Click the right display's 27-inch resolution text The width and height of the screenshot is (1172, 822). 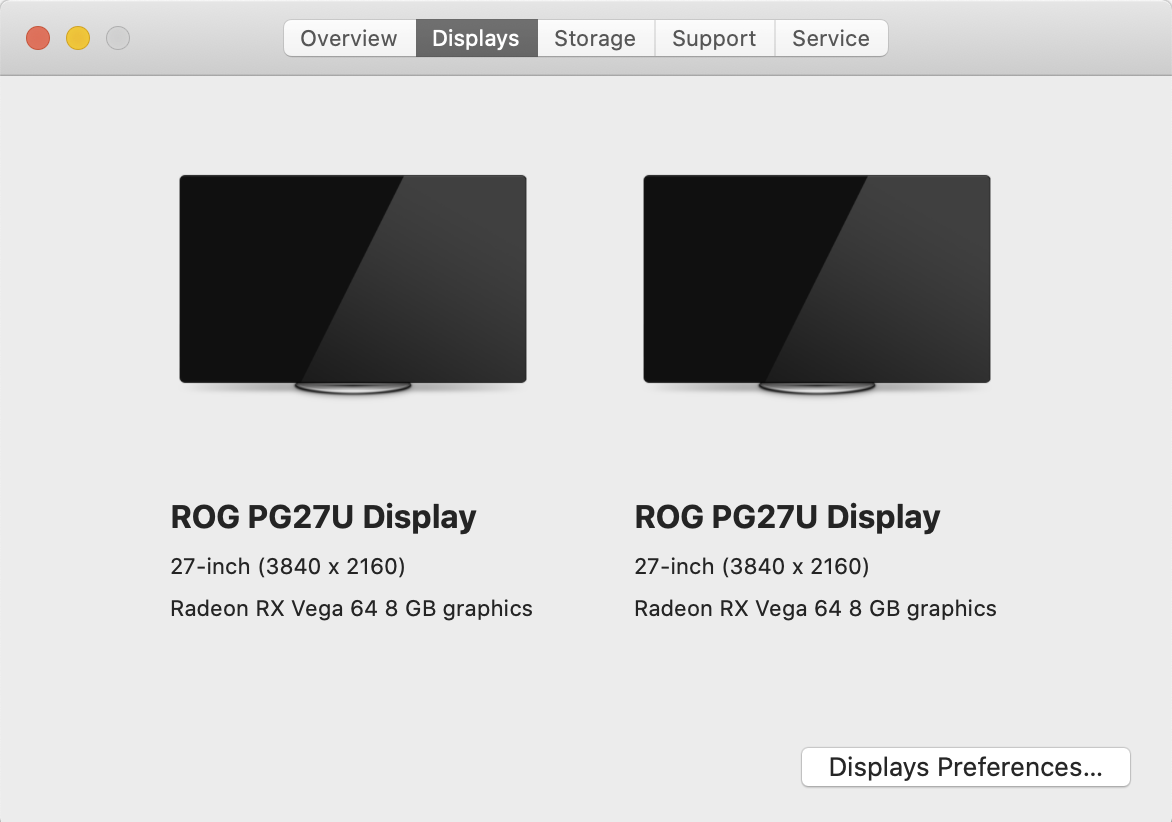(x=752, y=567)
